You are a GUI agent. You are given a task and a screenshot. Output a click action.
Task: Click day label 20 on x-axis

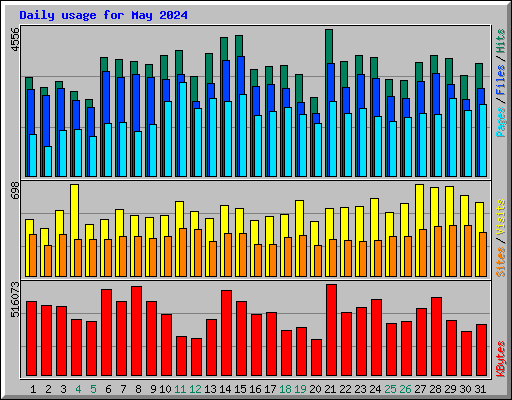click(315, 389)
